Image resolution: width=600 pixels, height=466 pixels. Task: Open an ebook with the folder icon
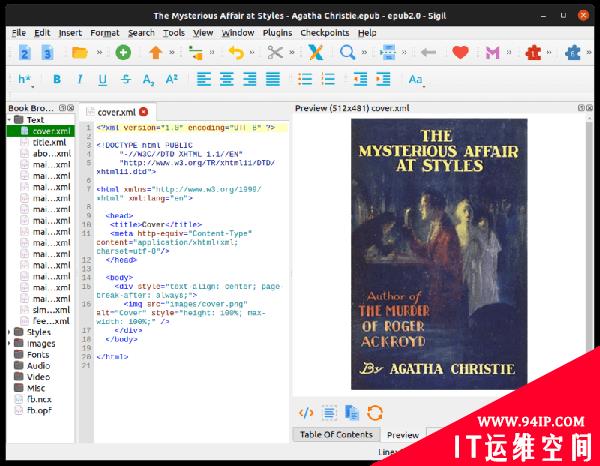tap(80, 52)
